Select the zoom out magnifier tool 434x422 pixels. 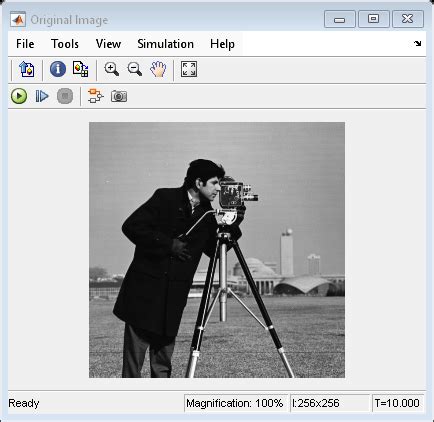point(135,69)
